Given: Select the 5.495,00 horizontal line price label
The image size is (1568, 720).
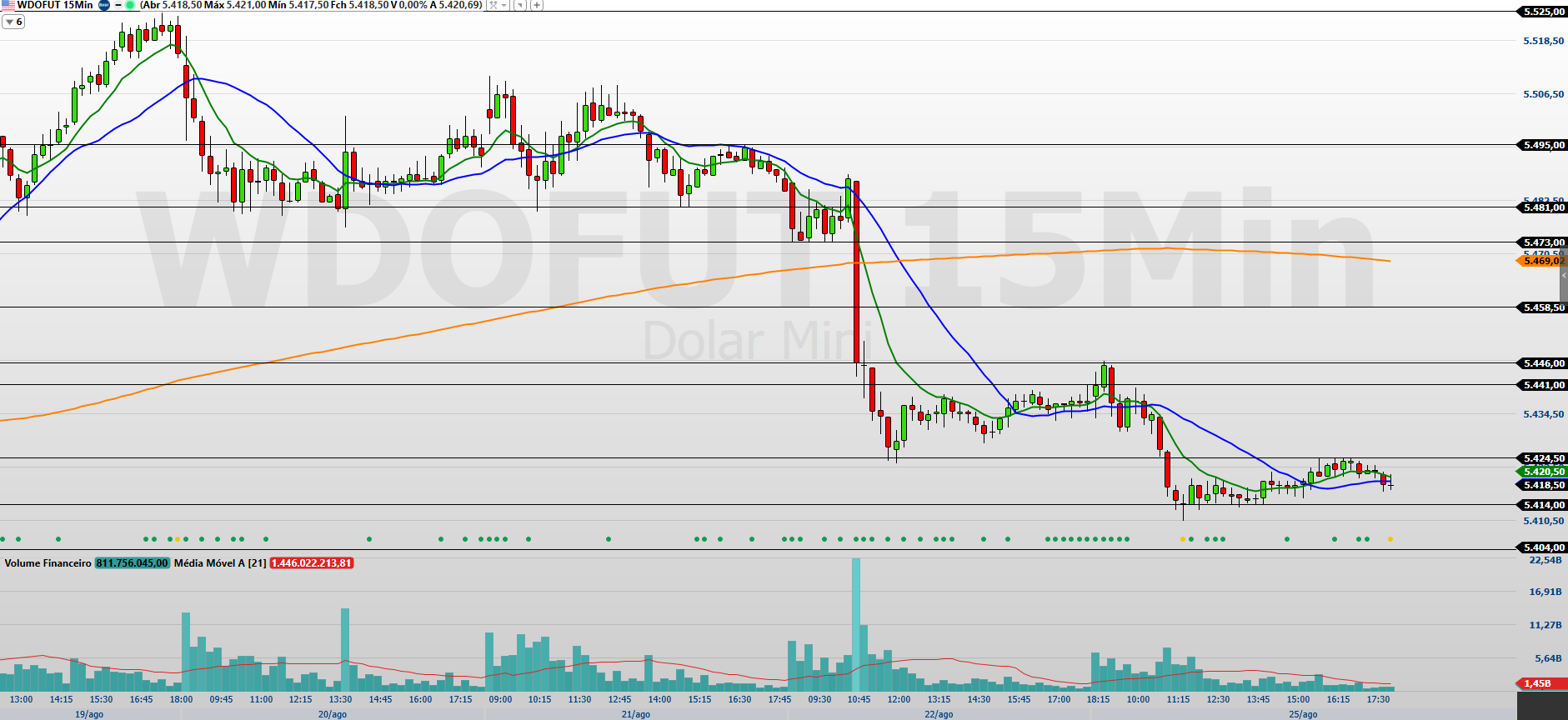Looking at the screenshot, I should [x=1543, y=145].
